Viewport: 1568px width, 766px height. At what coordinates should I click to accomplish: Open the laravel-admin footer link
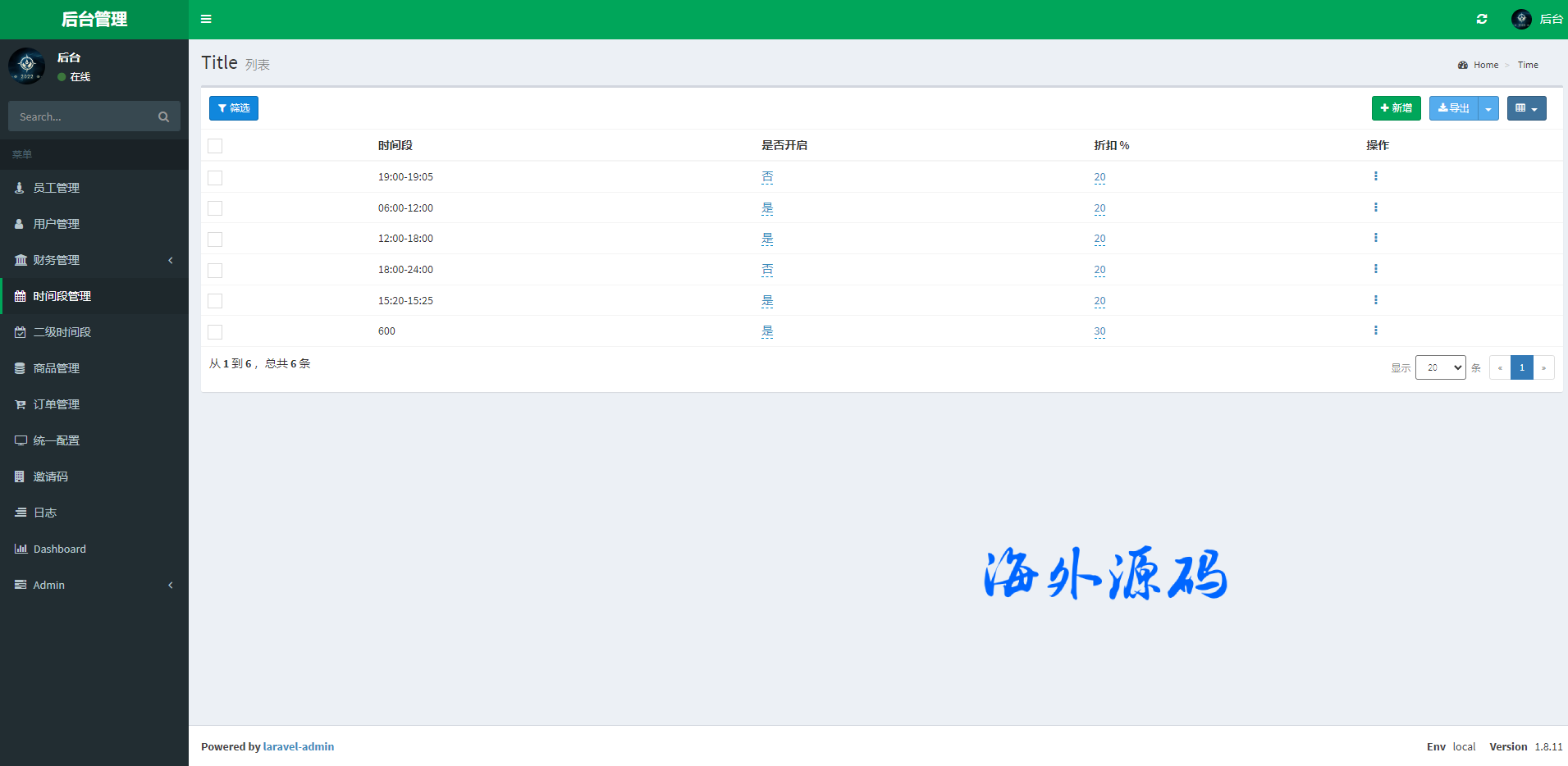point(298,746)
